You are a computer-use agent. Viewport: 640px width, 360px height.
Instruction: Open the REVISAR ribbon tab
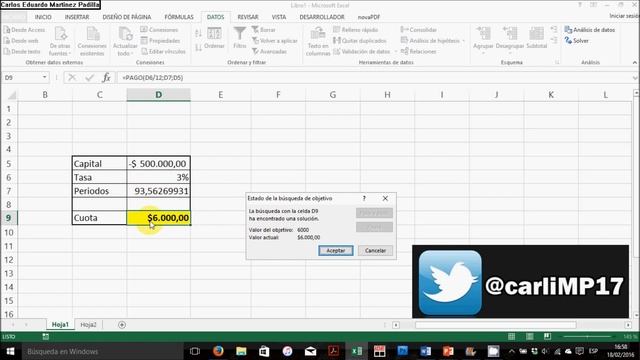(x=248, y=17)
